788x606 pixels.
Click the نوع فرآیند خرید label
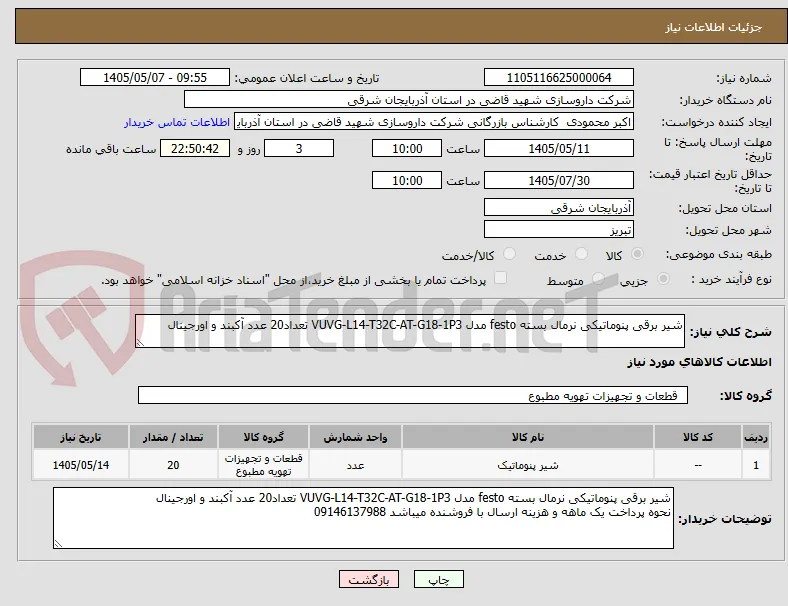(731, 279)
